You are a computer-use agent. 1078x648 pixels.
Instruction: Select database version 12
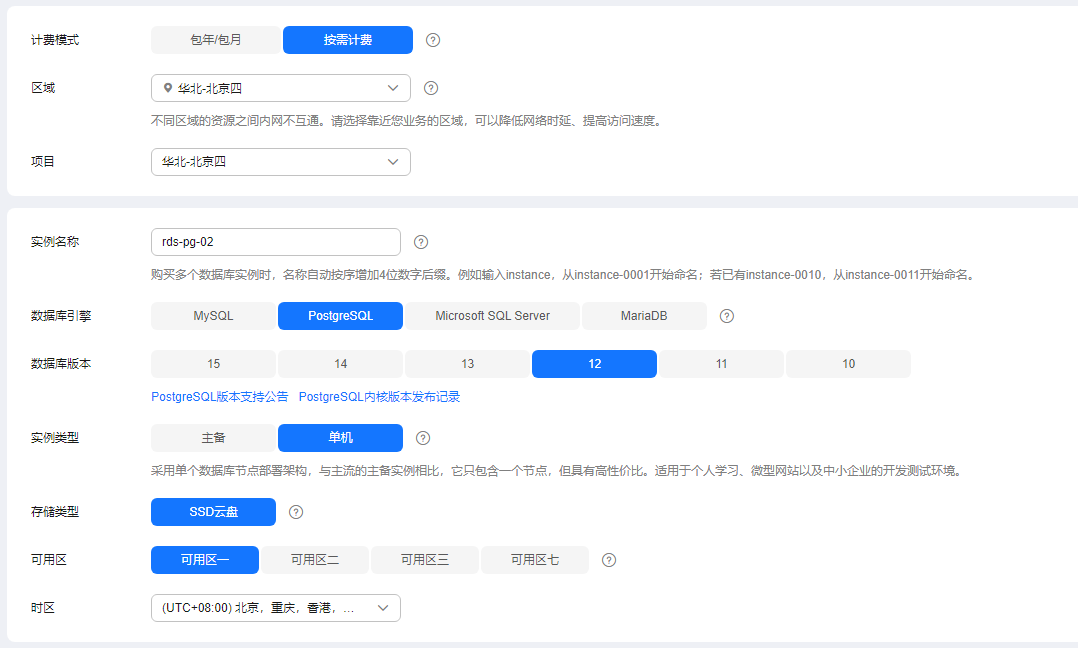pos(595,364)
